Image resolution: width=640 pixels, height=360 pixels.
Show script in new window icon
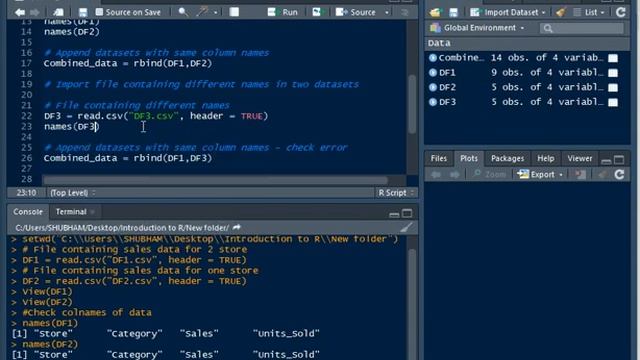(x=58, y=12)
